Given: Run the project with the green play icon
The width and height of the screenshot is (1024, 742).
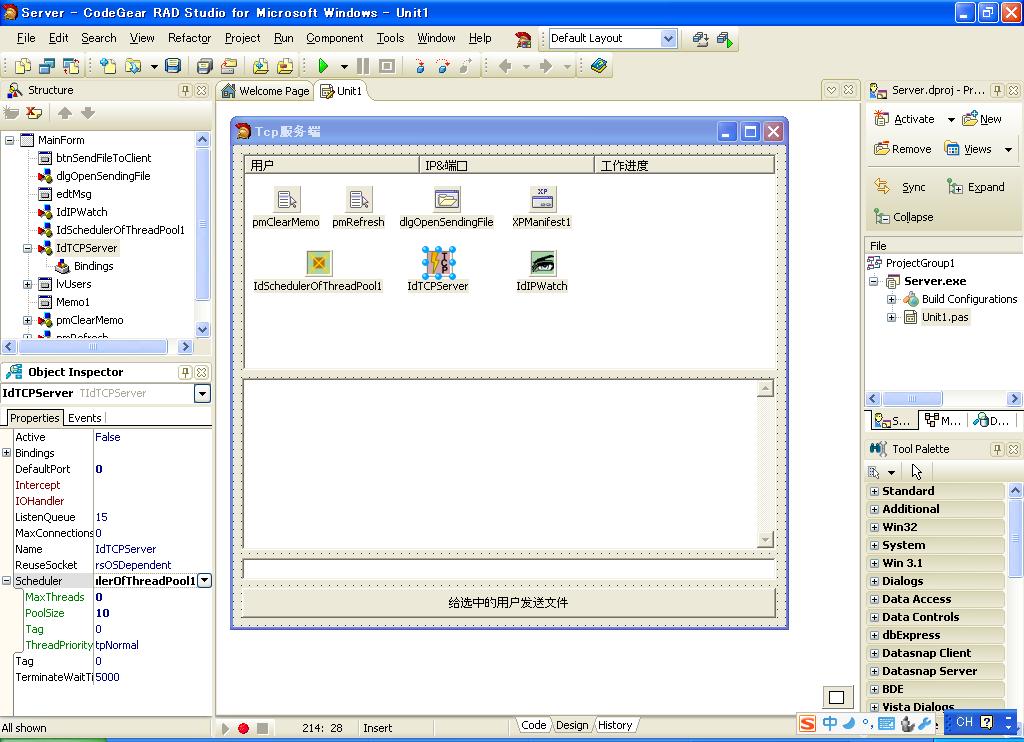Looking at the screenshot, I should (323, 66).
